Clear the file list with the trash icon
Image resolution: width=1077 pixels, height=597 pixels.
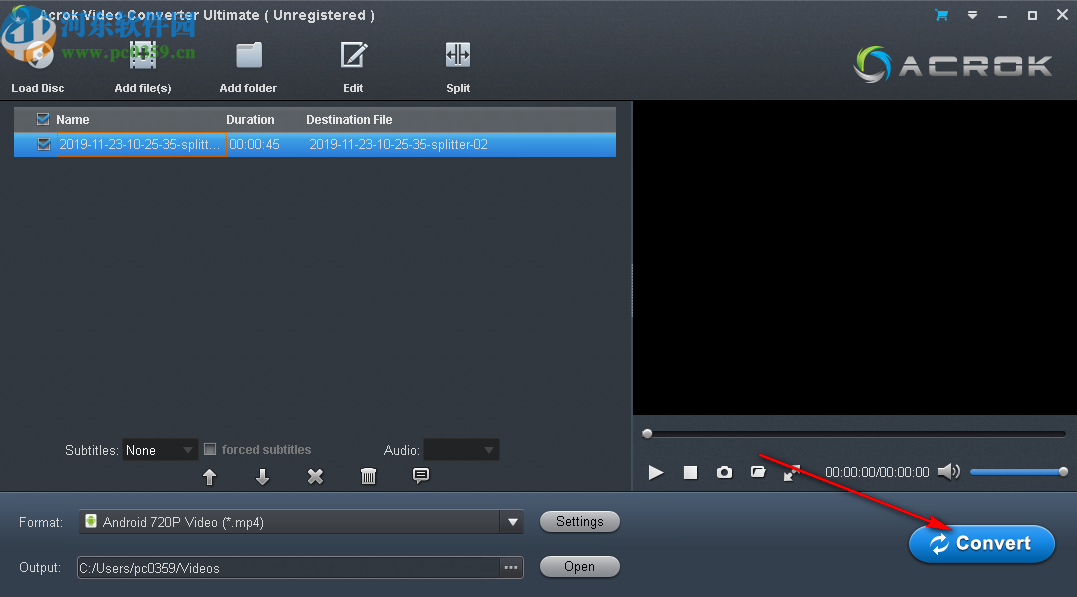pos(368,477)
